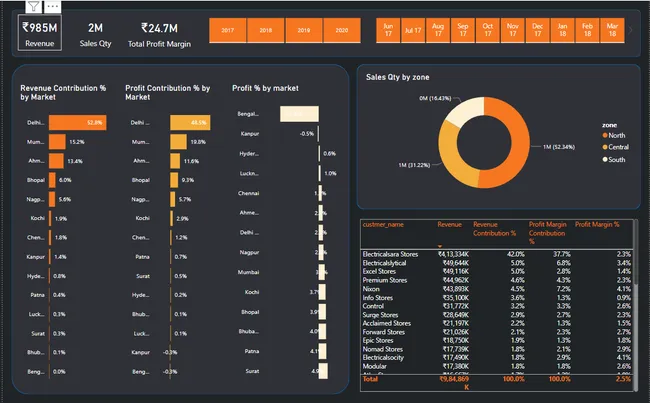Click the ₹4,13,334K revenue cell
This screenshot has width=650, height=403.
453,254
